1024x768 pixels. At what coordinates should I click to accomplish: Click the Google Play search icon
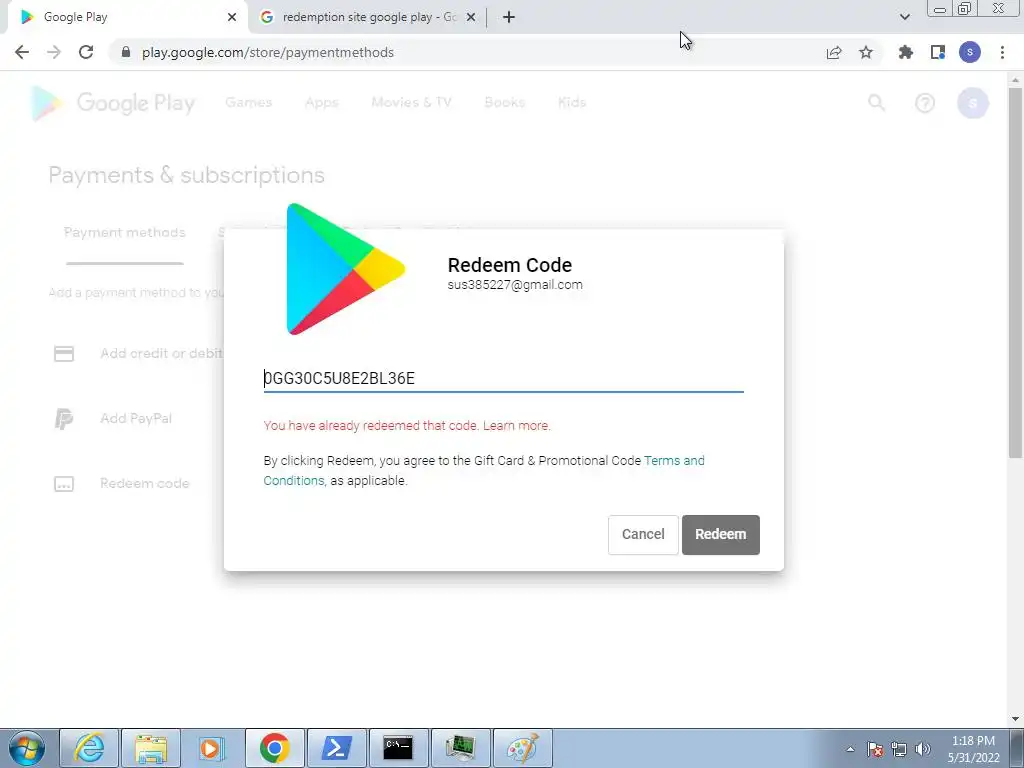pyautogui.click(x=876, y=103)
